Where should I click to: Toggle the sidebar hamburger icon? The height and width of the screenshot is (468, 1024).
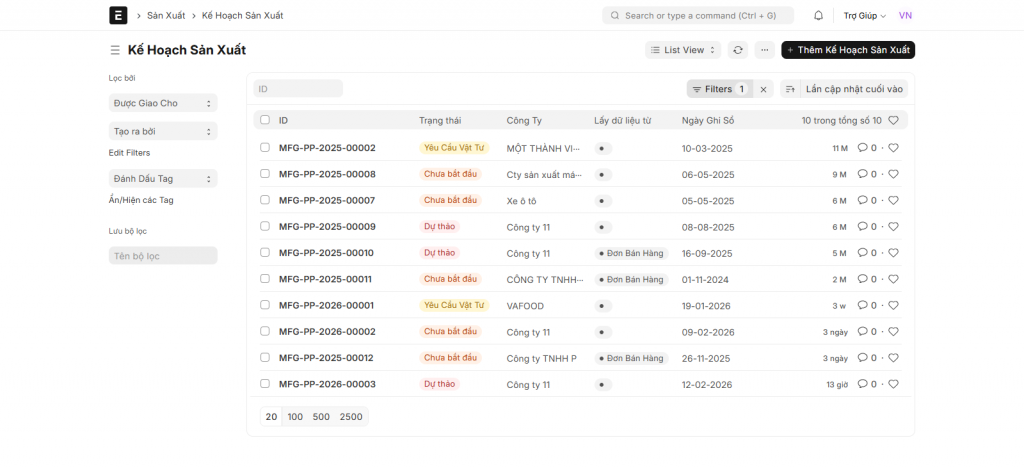pos(115,50)
